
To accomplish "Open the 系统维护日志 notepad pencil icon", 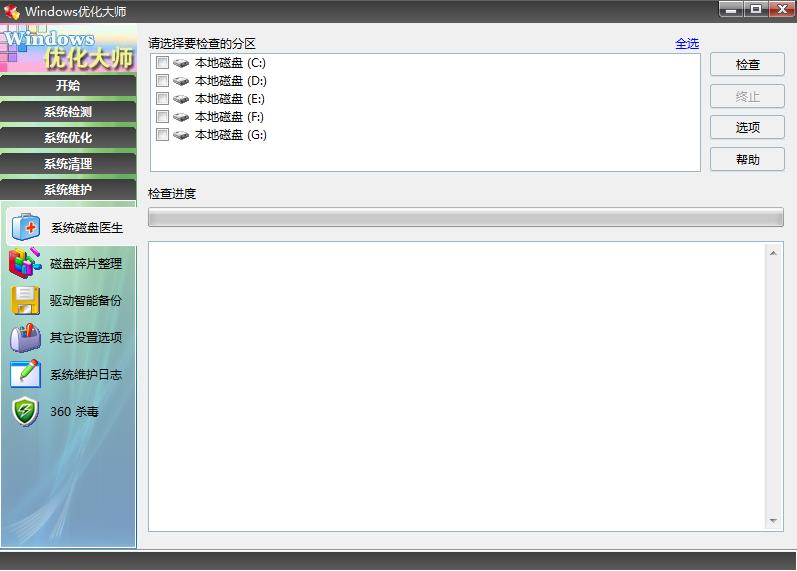I will [x=25, y=374].
